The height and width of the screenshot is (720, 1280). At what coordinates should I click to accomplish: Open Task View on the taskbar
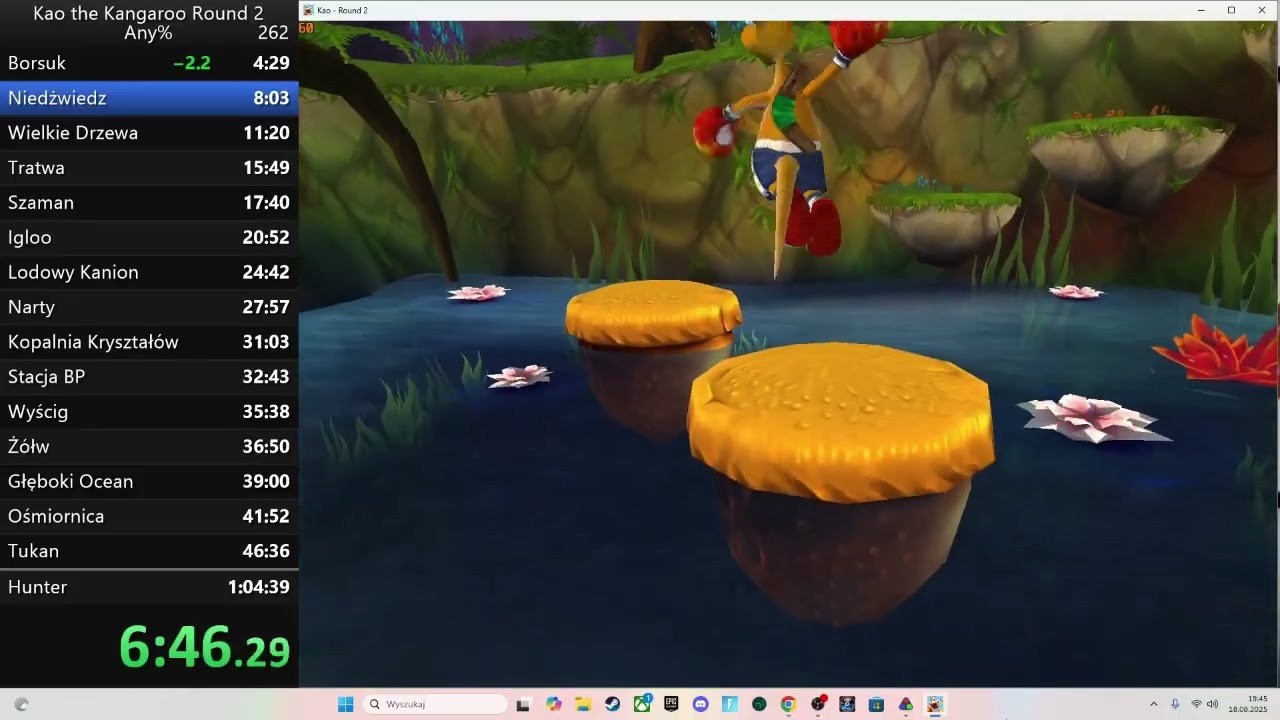tap(523, 704)
